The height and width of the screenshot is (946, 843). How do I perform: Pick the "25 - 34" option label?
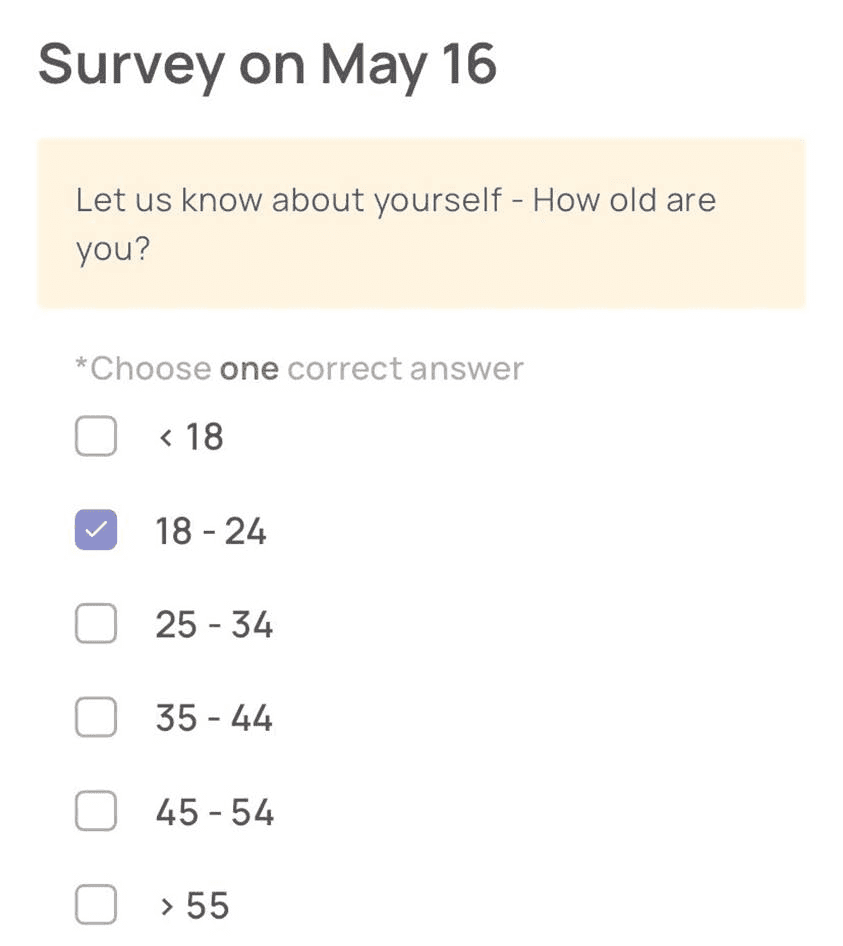coord(214,625)
